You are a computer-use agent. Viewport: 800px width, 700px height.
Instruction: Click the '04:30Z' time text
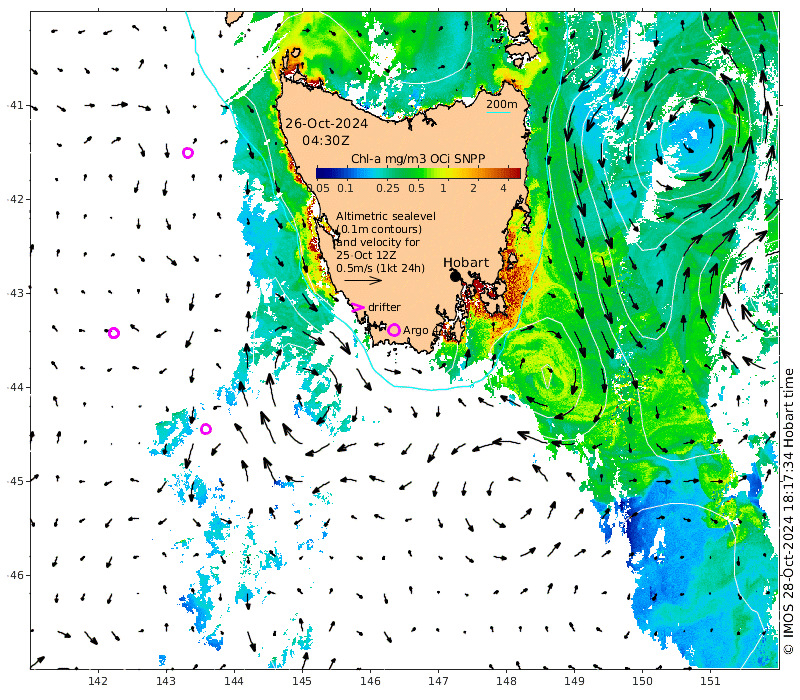point(326,141)
